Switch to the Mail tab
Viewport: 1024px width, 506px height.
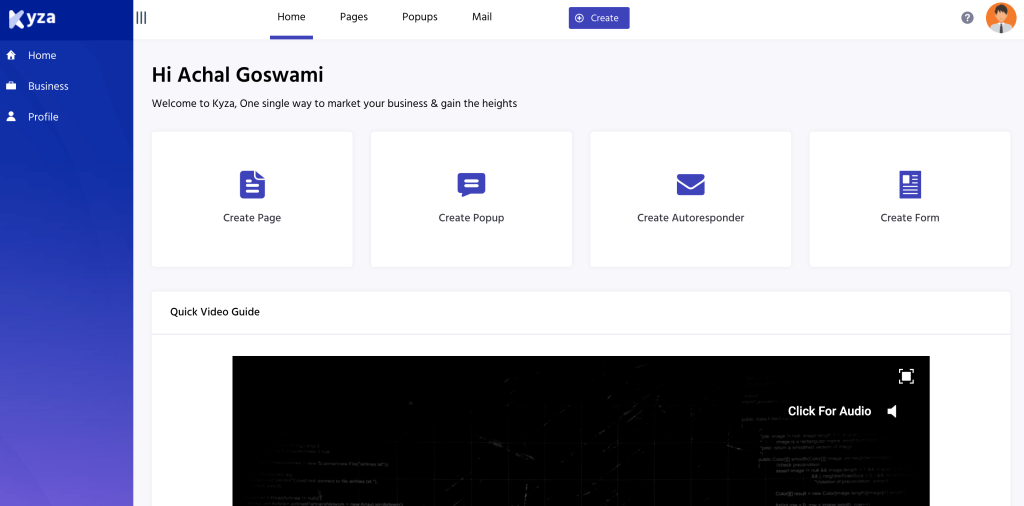point(482,18)
